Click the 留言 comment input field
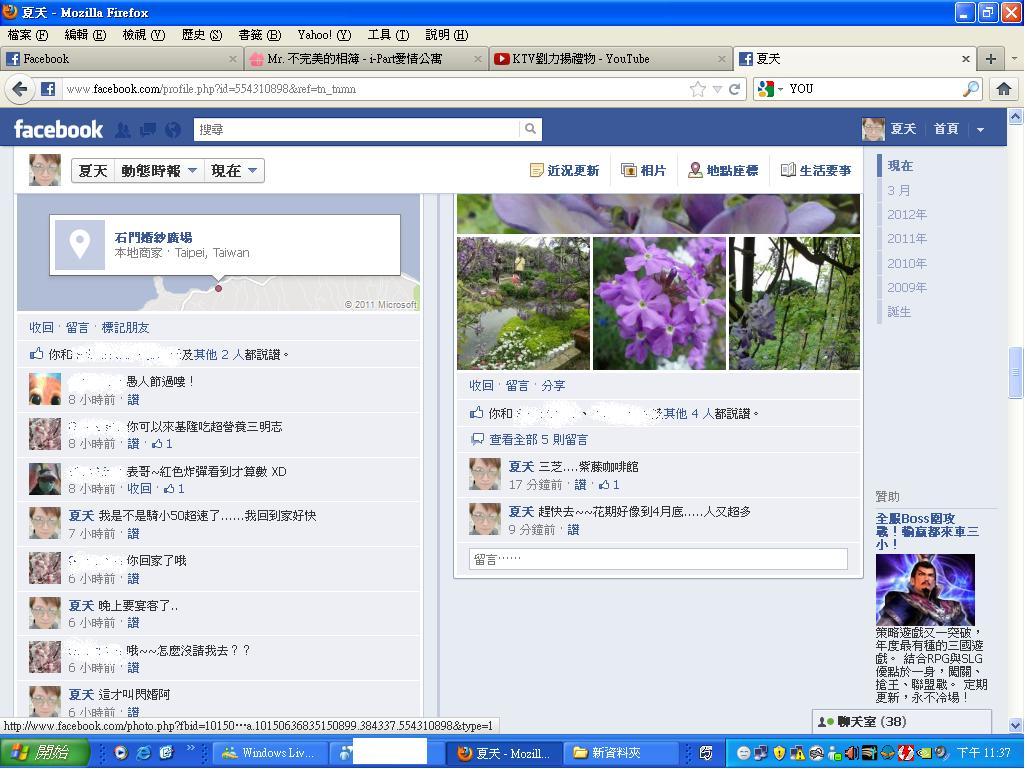1027x769 pixels. pos(657,560)
